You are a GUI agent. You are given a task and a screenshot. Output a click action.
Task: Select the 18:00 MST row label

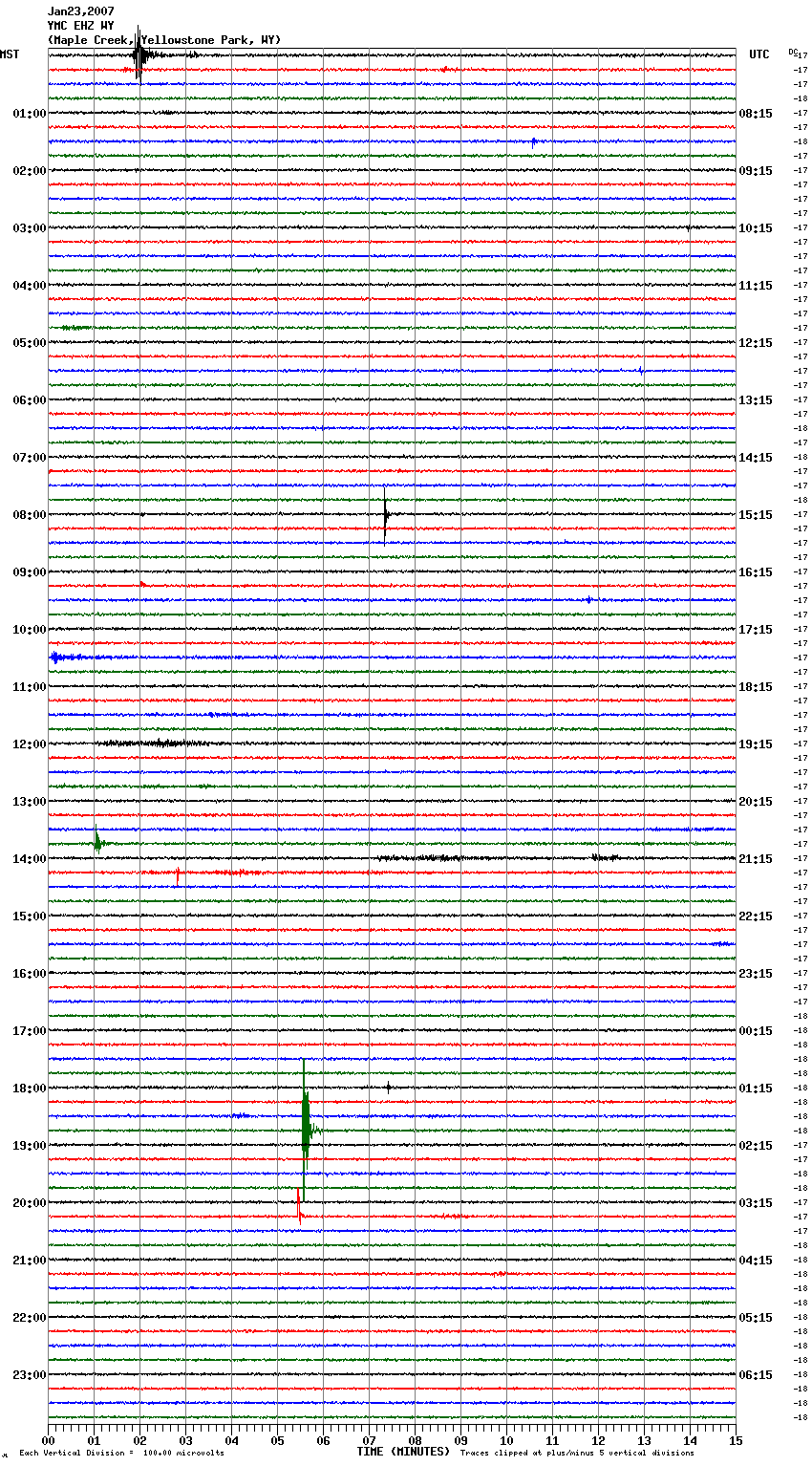coord(29,1089)
